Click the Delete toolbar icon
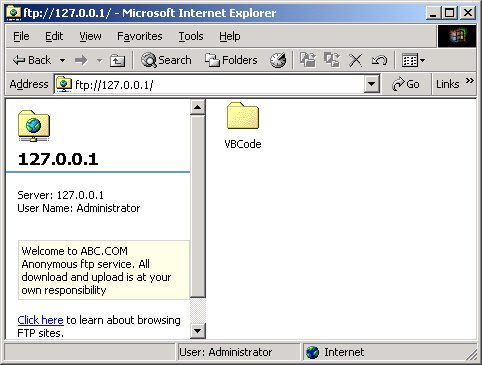Viewport: 482px width, 365px height. 355,61
